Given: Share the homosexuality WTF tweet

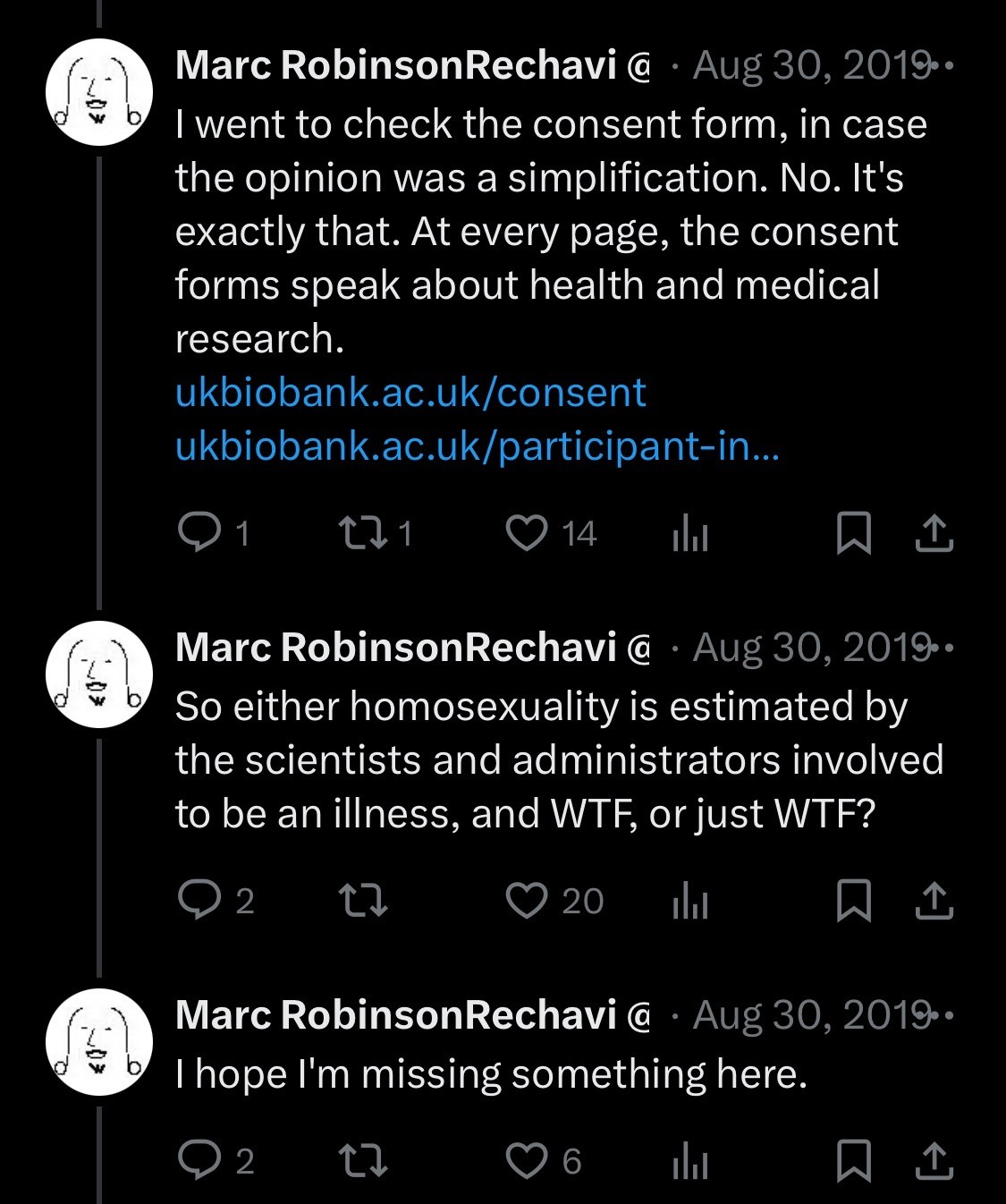Looking at the screenshot, I should (x=934, y=901).
